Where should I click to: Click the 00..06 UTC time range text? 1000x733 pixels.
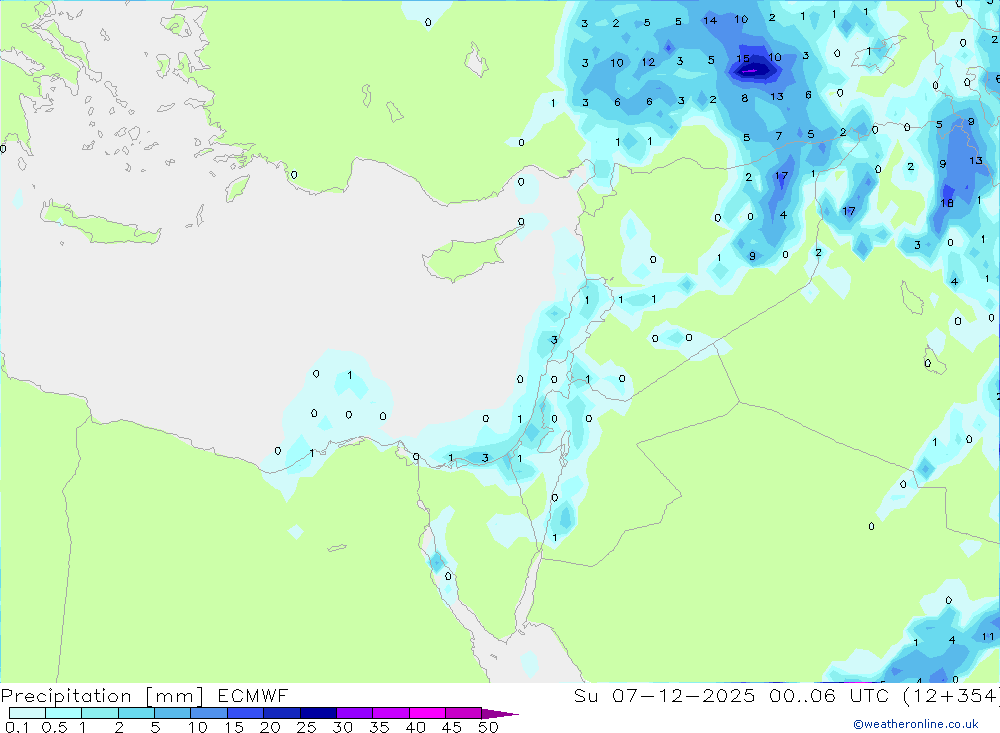coord(829,695)
